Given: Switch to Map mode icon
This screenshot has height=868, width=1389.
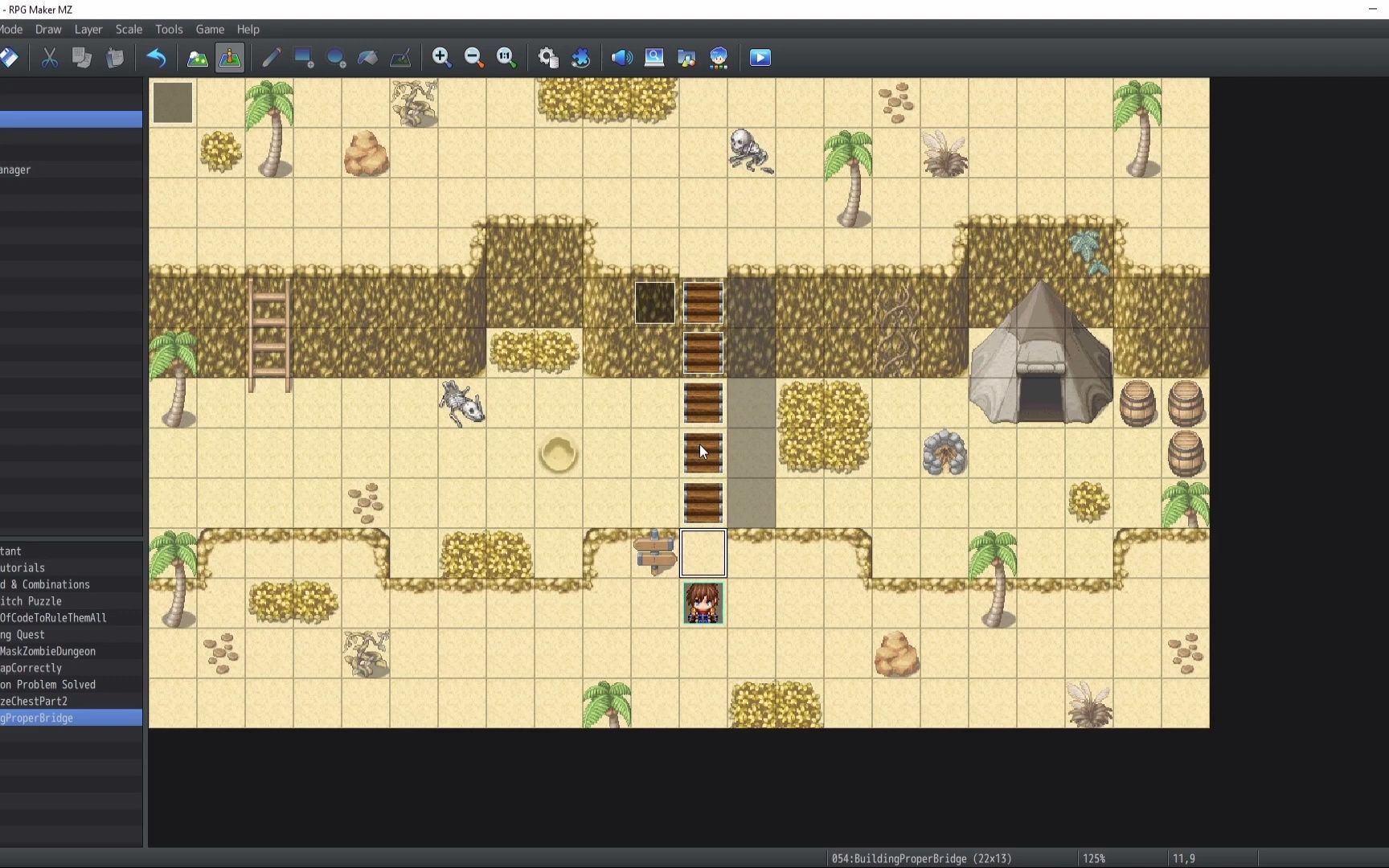Looking at the screenshot, I should tap(198, 58).
